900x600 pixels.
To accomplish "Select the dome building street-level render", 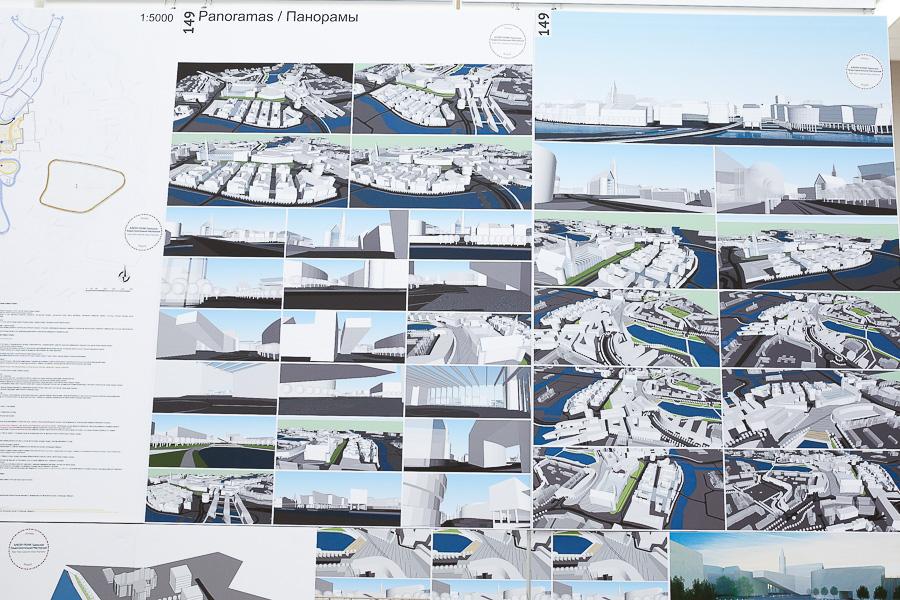I will pyautogui.click(x=805, y=180).
